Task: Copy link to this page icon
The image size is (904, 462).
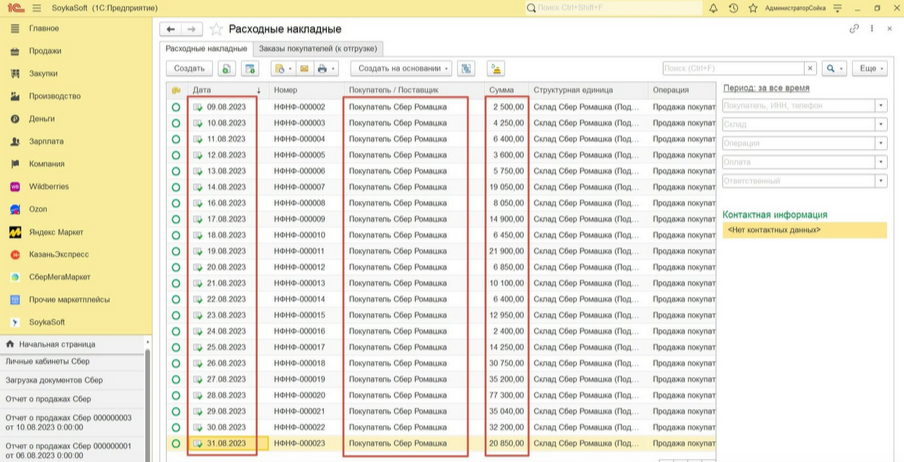Action: click(x=854, y=29)
